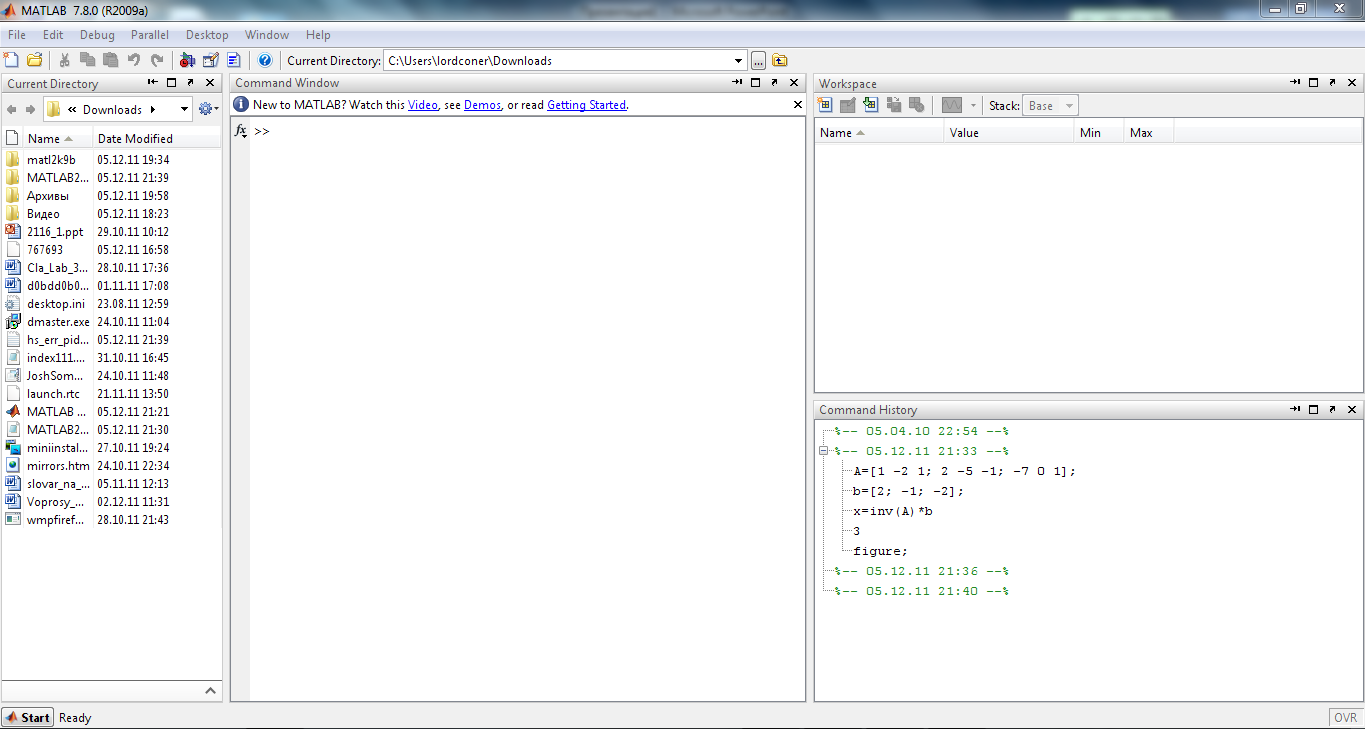1365x729 pixels.
Task: Click the fx function browser button
Action: pyautogui.click(x=240, y=131)
